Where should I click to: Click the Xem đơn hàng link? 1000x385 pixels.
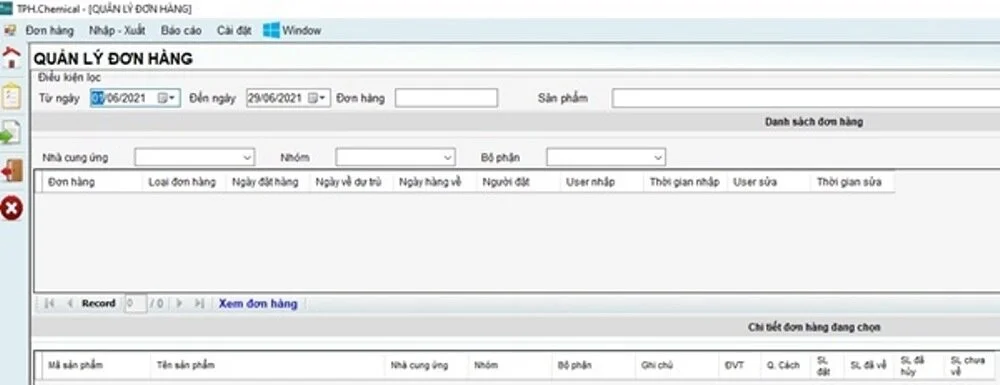(258, 303)
